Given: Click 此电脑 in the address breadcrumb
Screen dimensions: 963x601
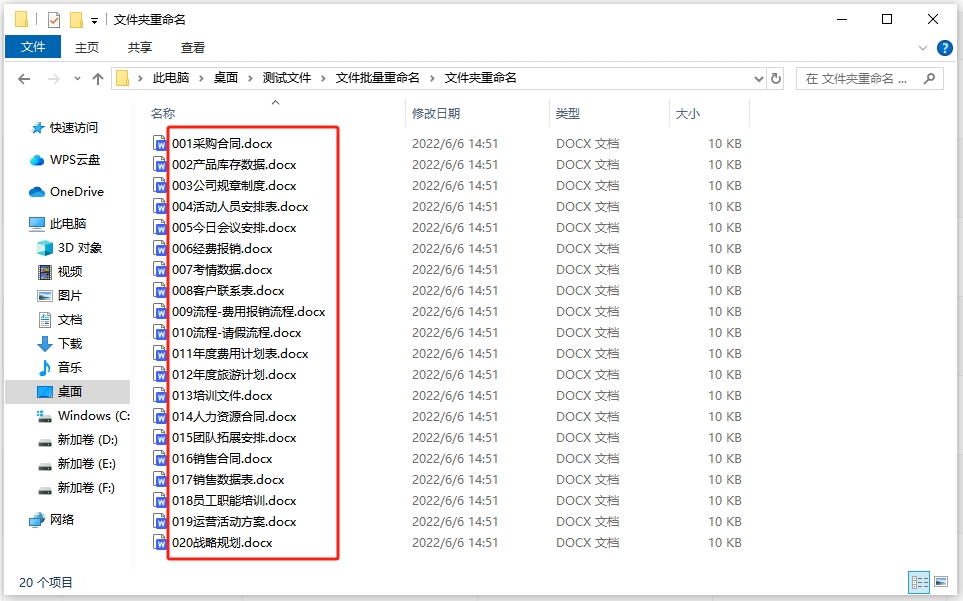Looking at the screenshot, I should 171,78.
